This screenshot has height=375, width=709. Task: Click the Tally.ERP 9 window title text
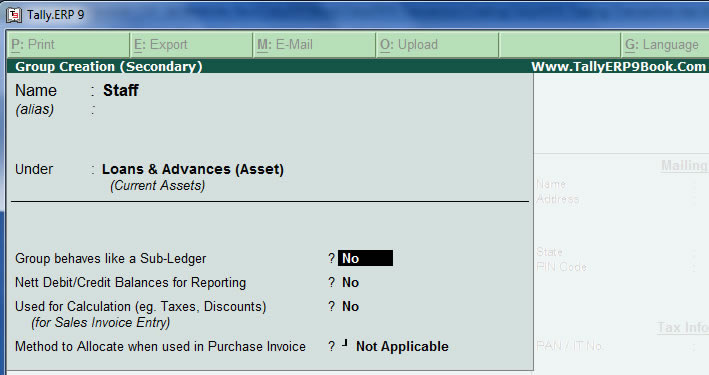point(55,15)
